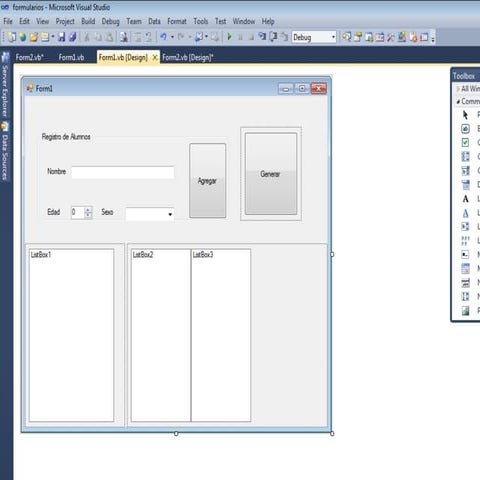480x480 pixels.
Task: Select the ListBox1 control
Action: [x=71, y=335]
